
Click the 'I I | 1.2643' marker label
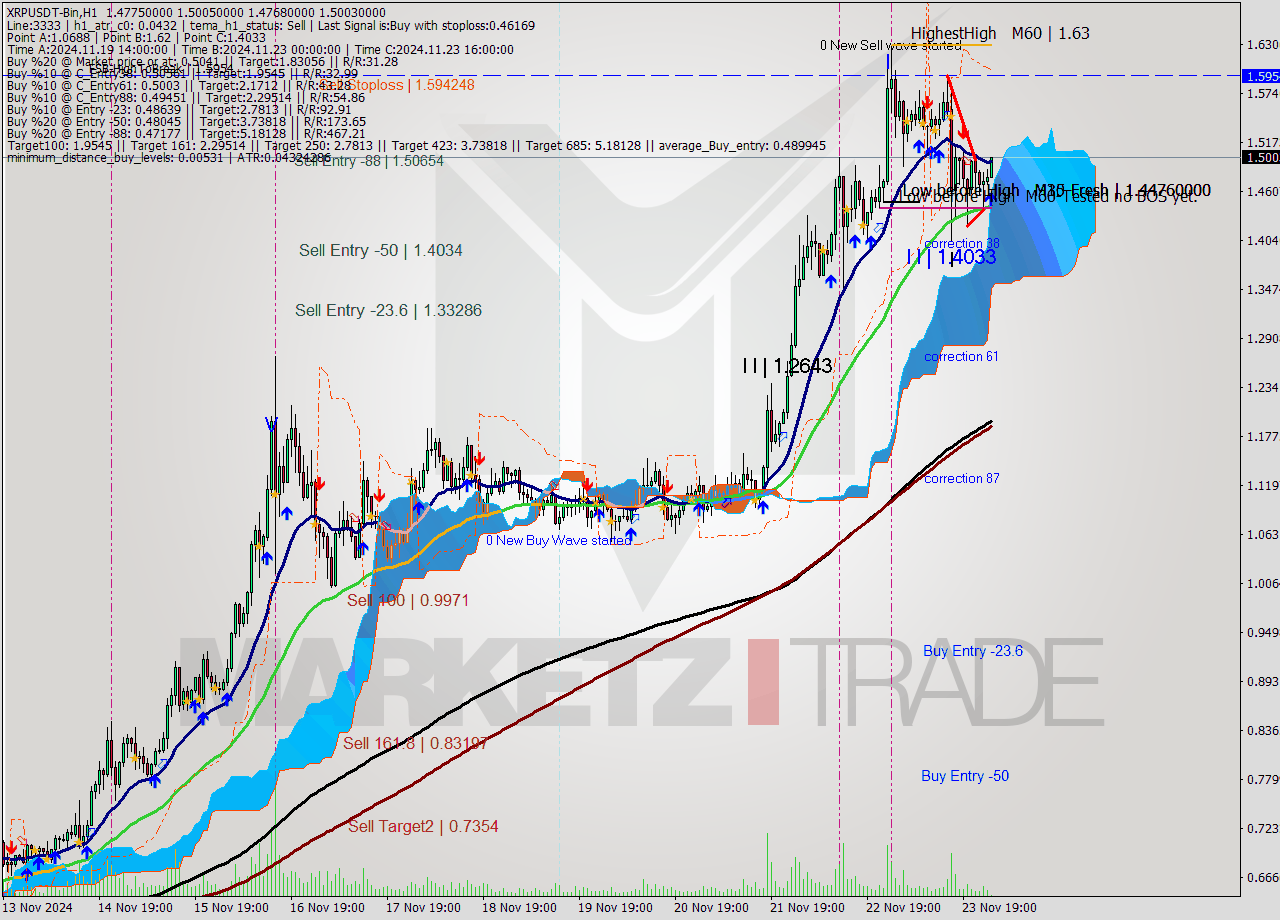[787, 366]
